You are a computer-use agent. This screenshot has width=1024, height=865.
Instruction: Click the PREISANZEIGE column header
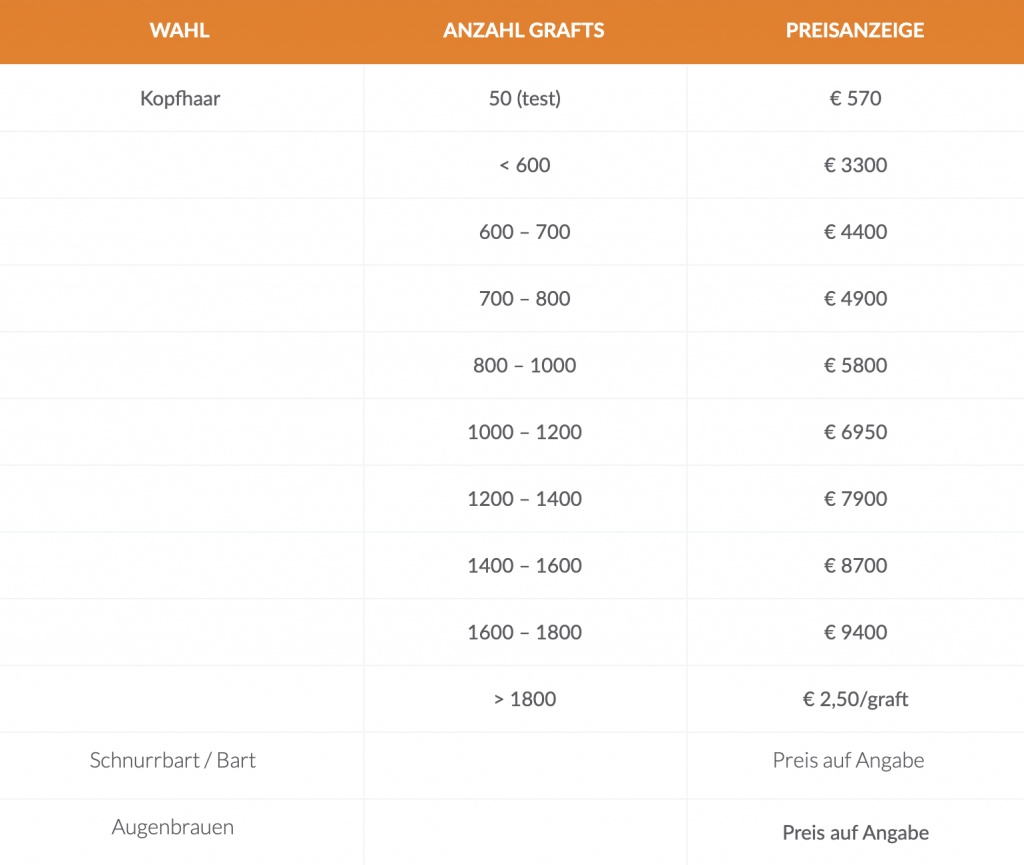(x=855, y=30)
